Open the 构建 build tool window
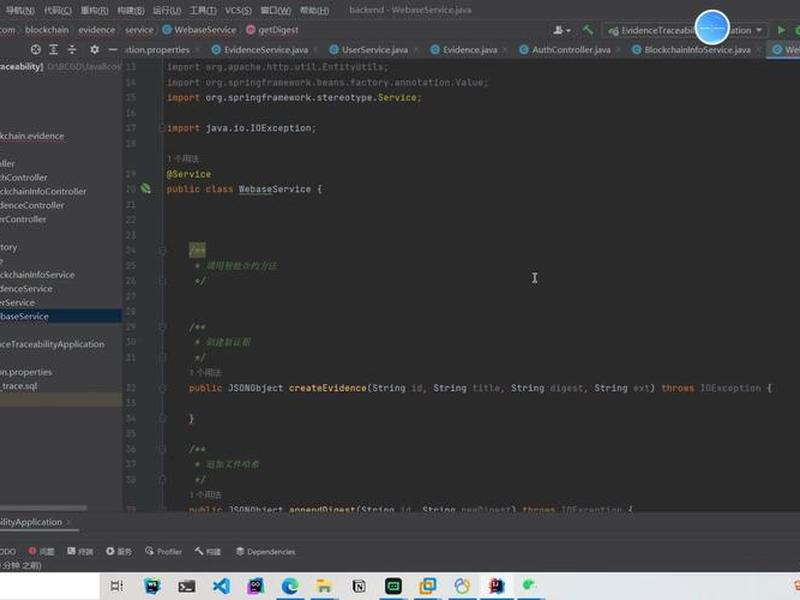The width and height of the screenshot is (800, 600). [208, 552]
